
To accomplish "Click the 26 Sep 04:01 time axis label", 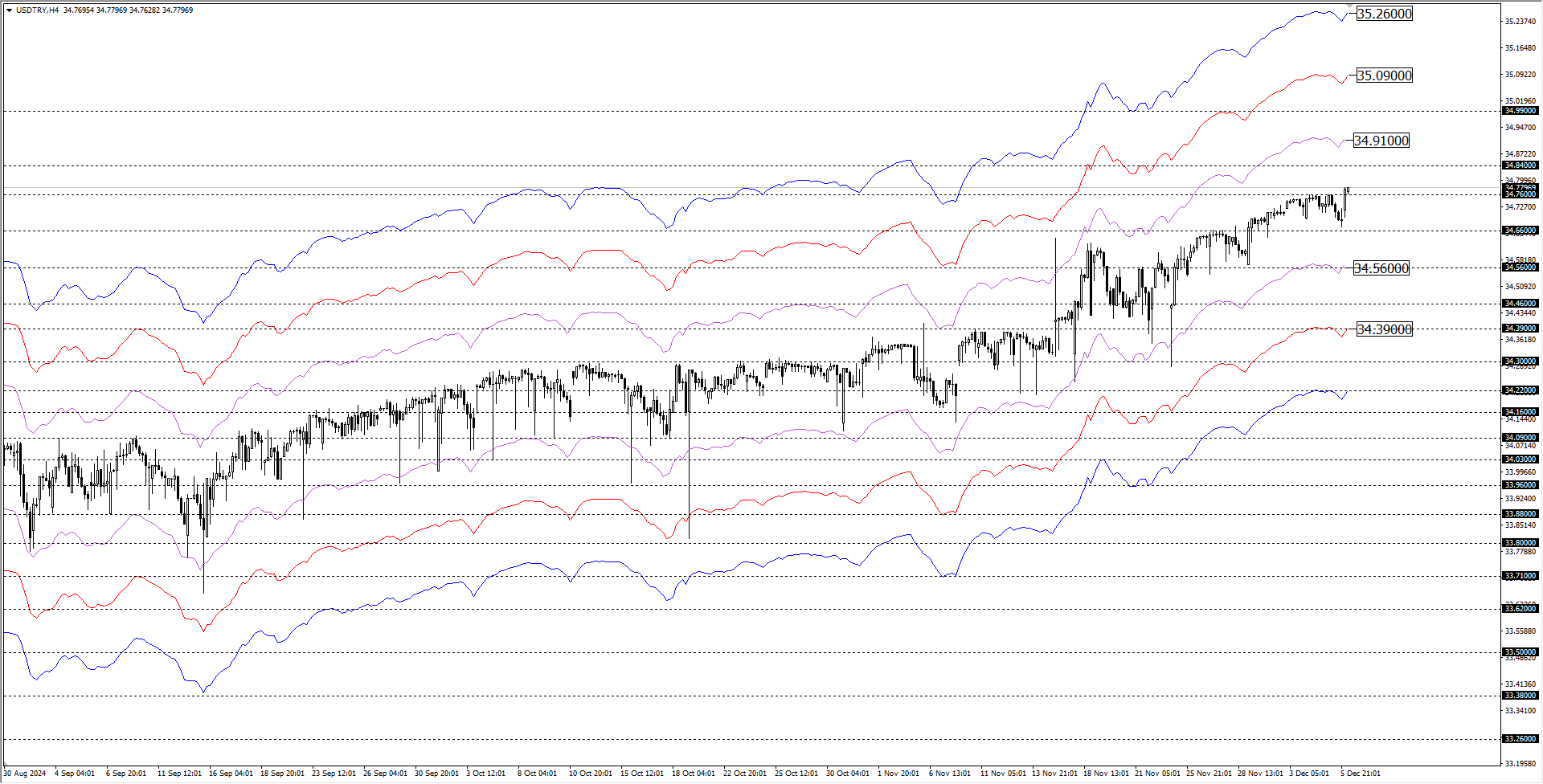I will point(385,774).
